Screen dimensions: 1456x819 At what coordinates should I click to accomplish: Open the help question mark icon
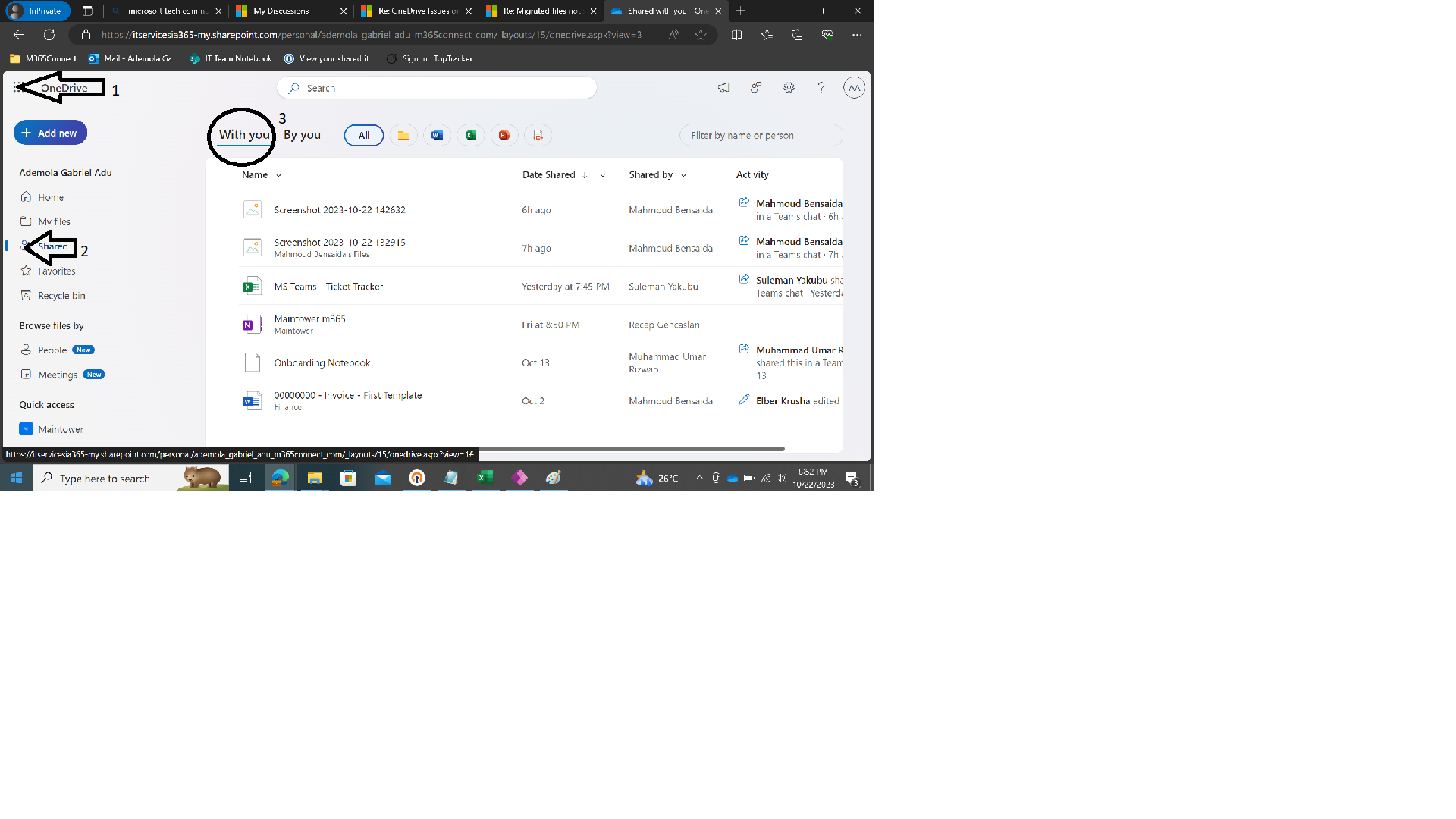pyautogui.click(x=821, y=88)
